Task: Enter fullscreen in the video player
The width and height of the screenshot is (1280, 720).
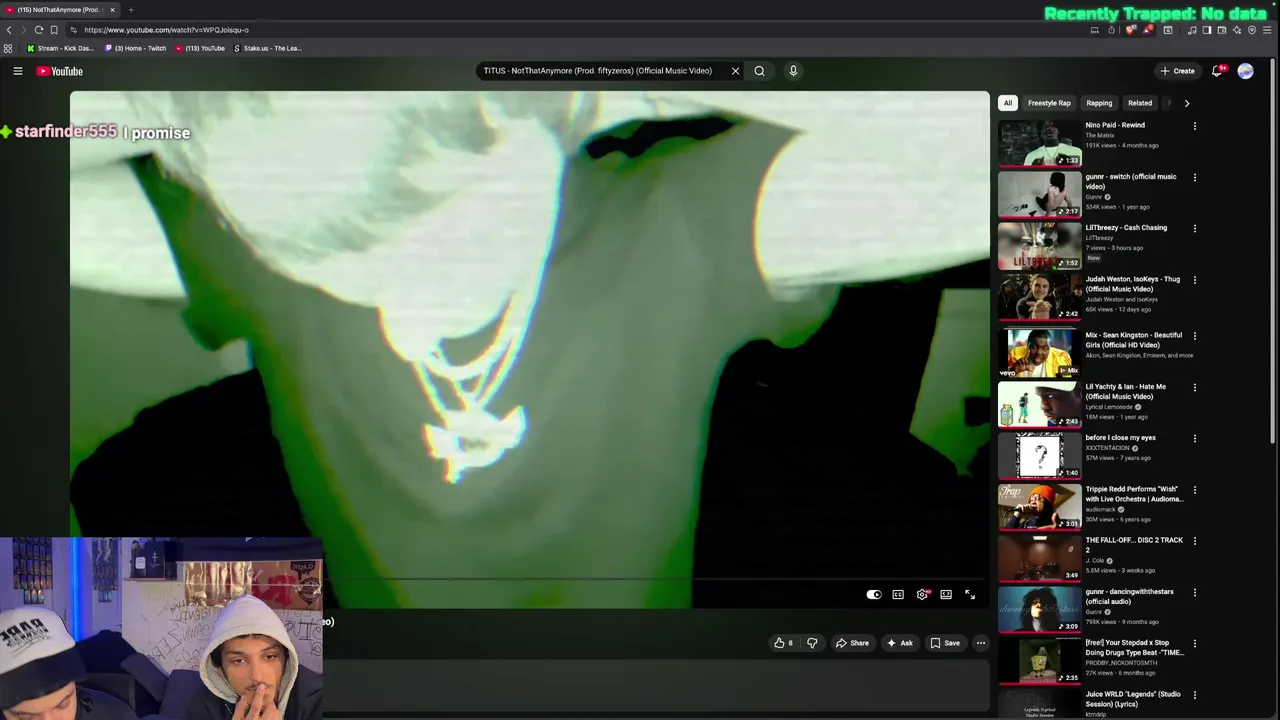Action: click(970, 595)
